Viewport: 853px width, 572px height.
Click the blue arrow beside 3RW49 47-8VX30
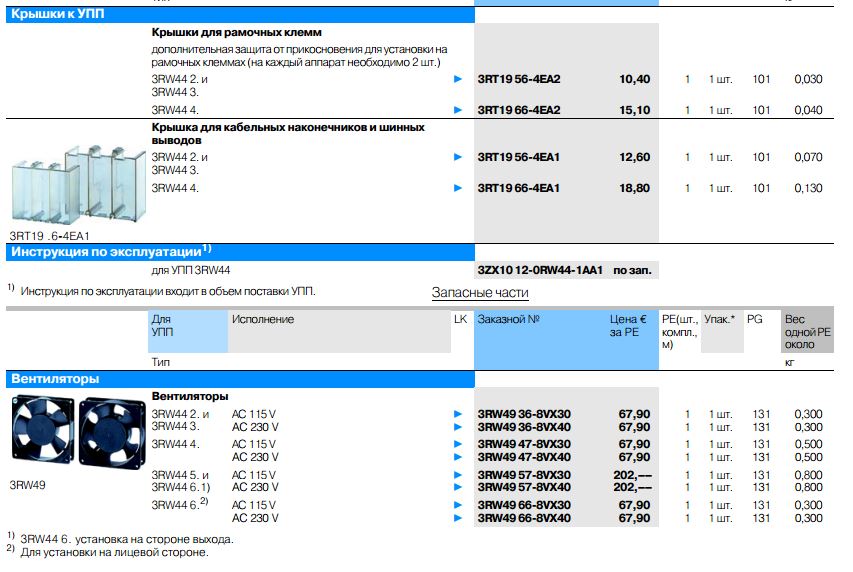tap(458, 444)
